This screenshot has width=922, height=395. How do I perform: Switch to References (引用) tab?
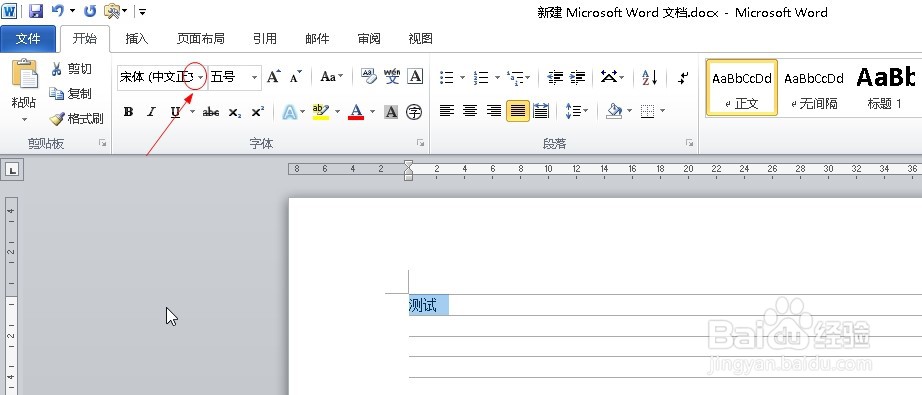click(x=265, y=39)
